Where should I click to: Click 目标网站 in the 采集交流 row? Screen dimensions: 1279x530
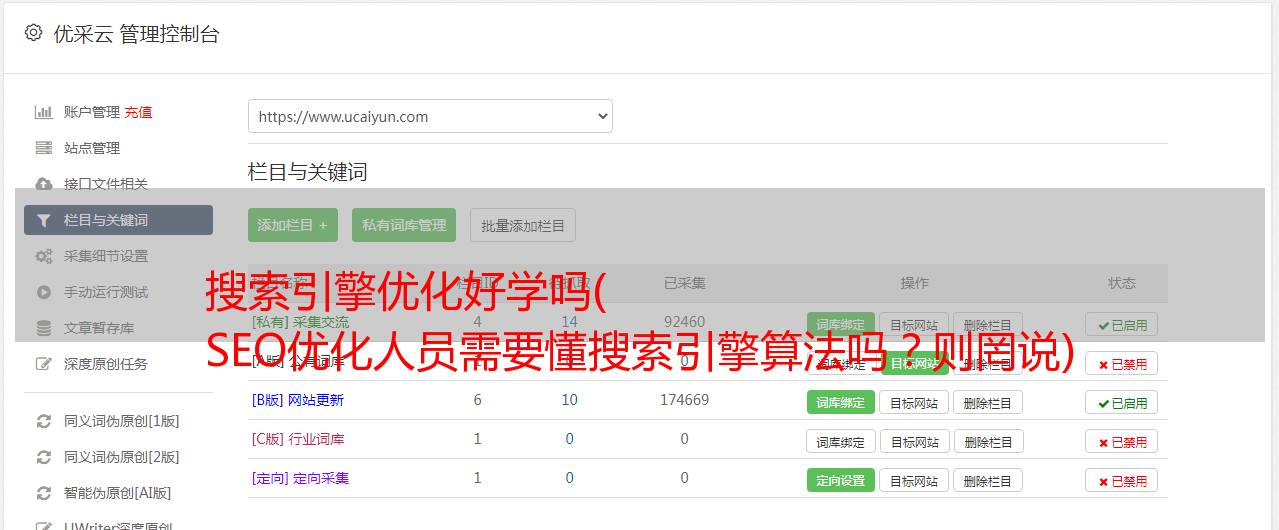pos(914,324)
